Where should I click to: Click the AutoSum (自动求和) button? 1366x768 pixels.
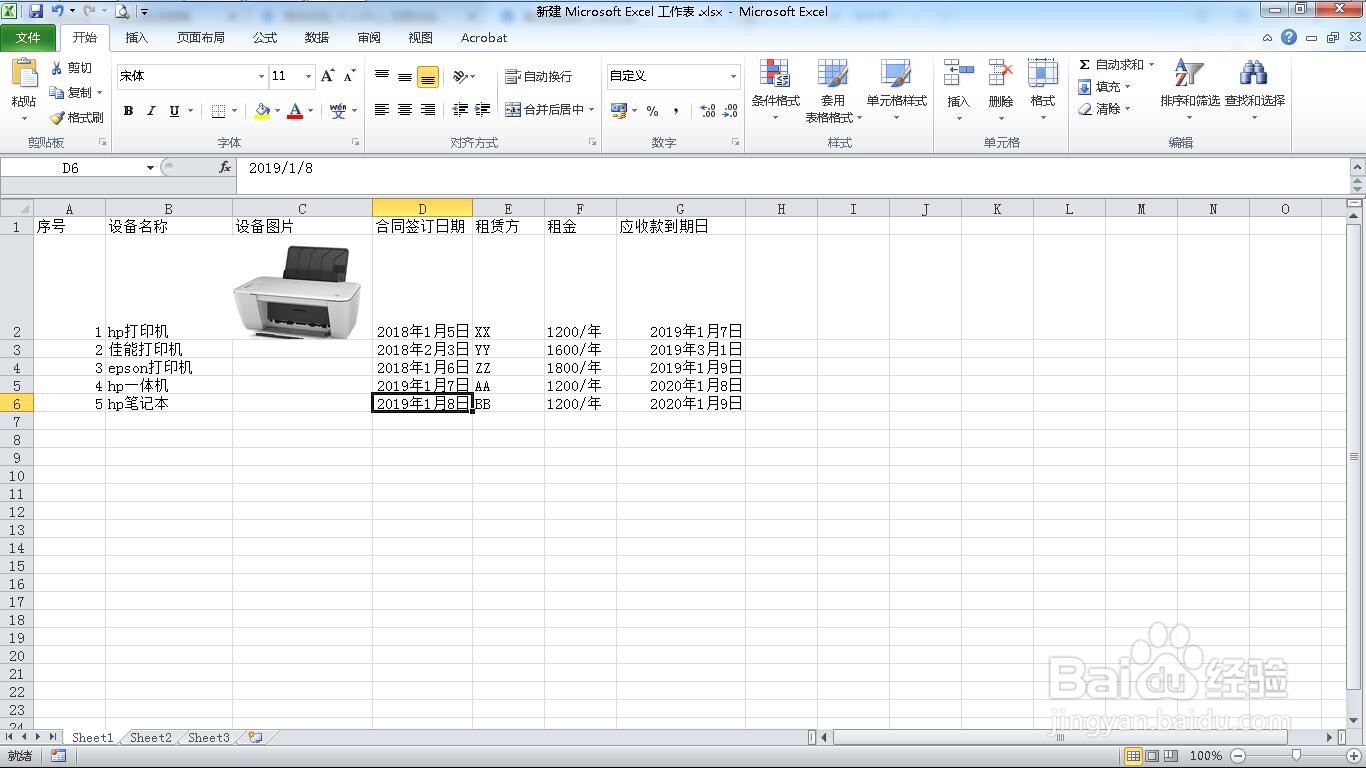click(x=1110, y=64)
